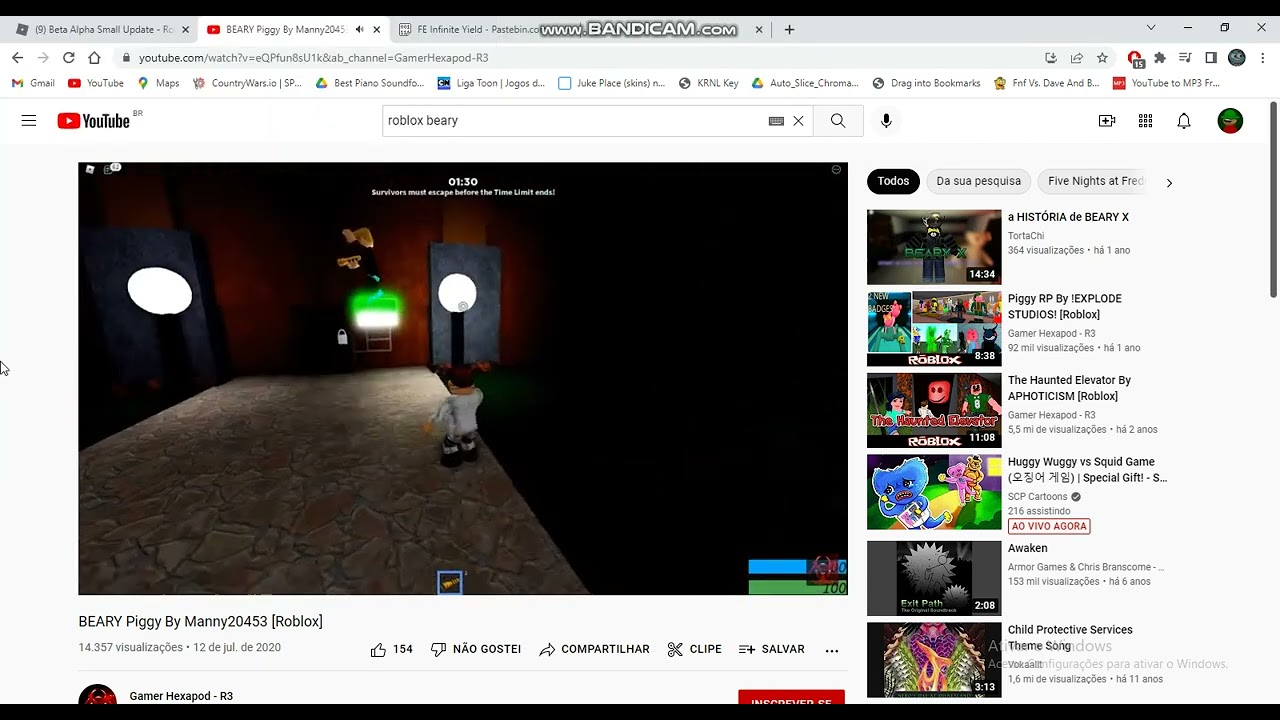The image size is (1280, 720).
Task: Open the browser share page icon
Action: 1077,58
